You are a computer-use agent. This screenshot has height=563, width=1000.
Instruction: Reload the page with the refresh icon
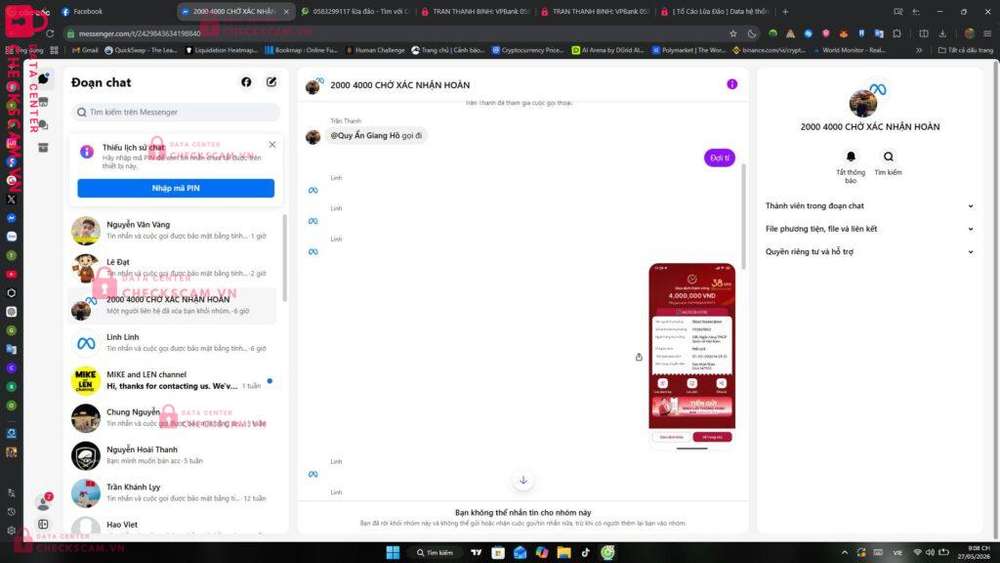tap(50, 33)
